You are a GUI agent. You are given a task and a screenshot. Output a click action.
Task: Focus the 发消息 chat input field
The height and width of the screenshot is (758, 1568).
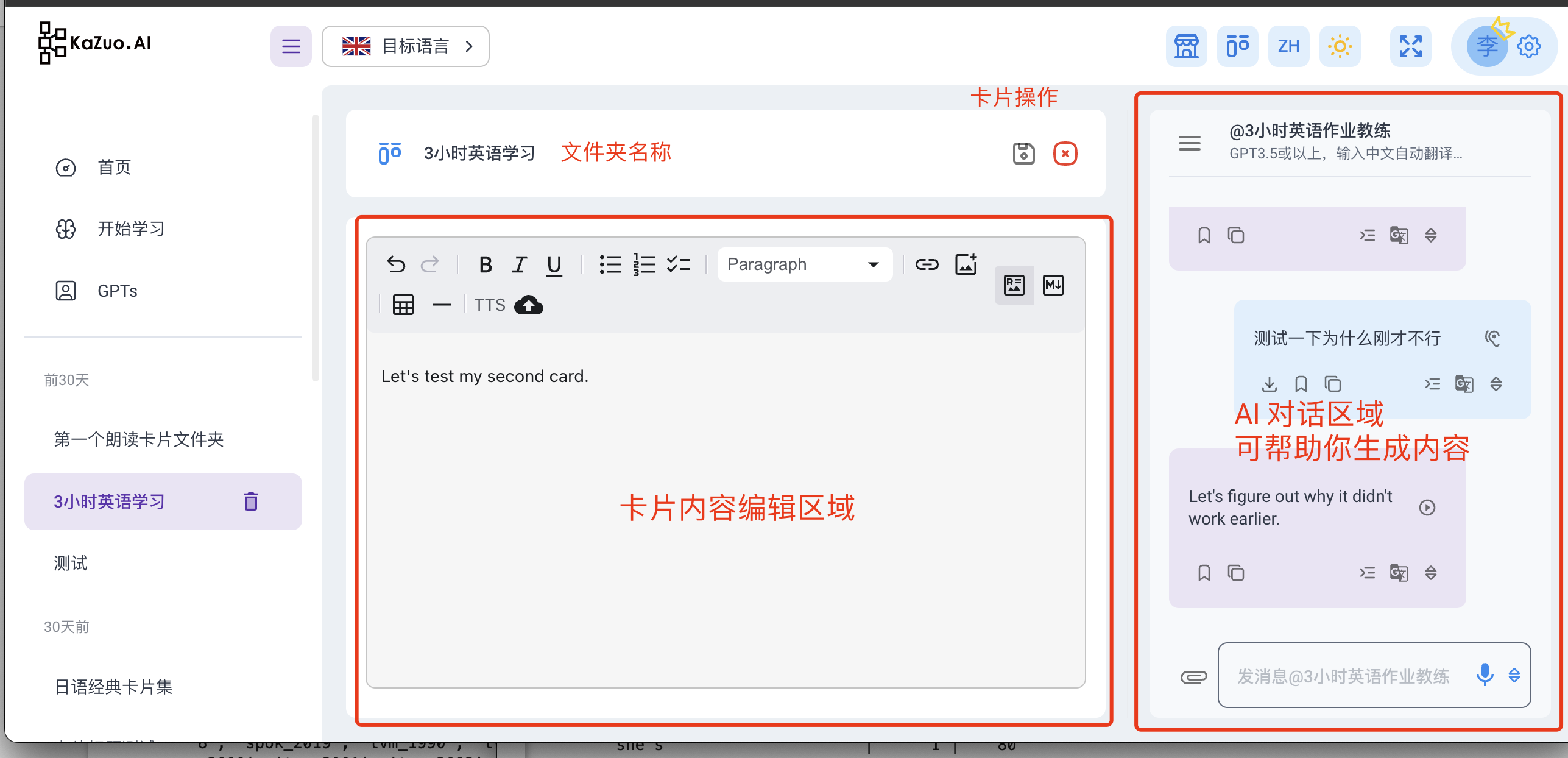coord(1343,676)
